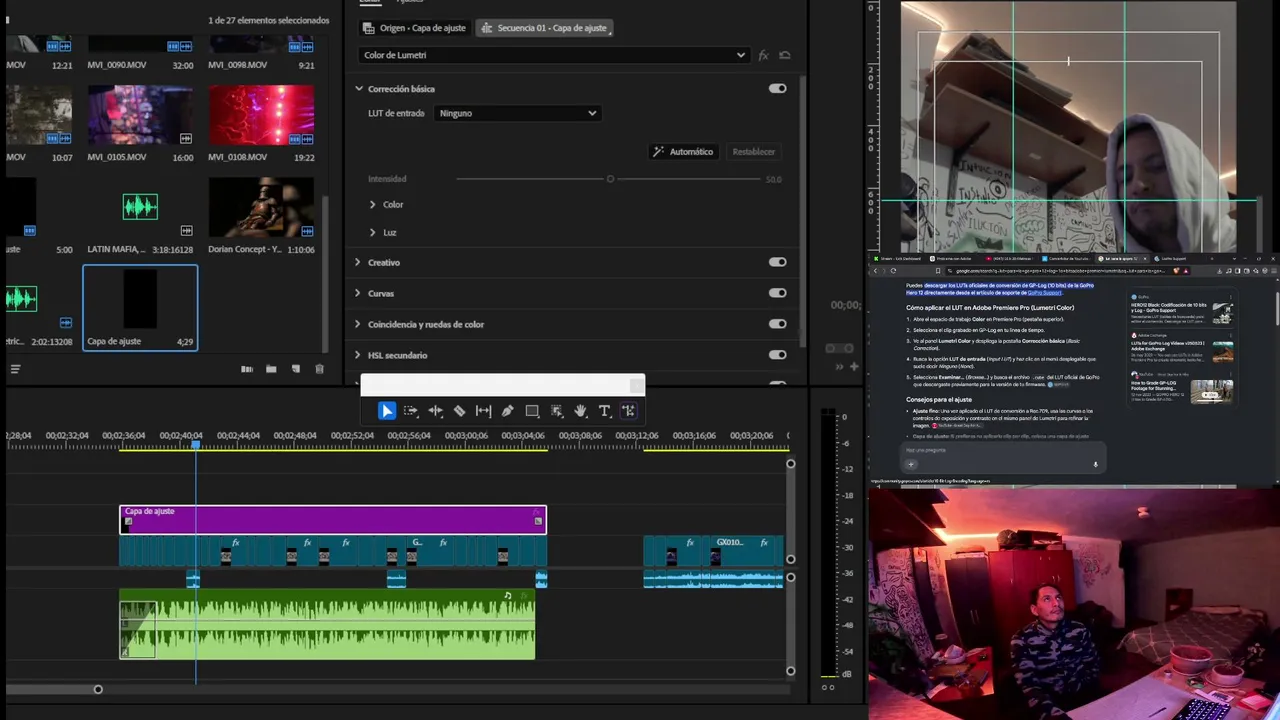Screen dimensions: 1280x720
Task: Select the MVI_0108.MOV clip thumbnail
Action: (261, 115)
